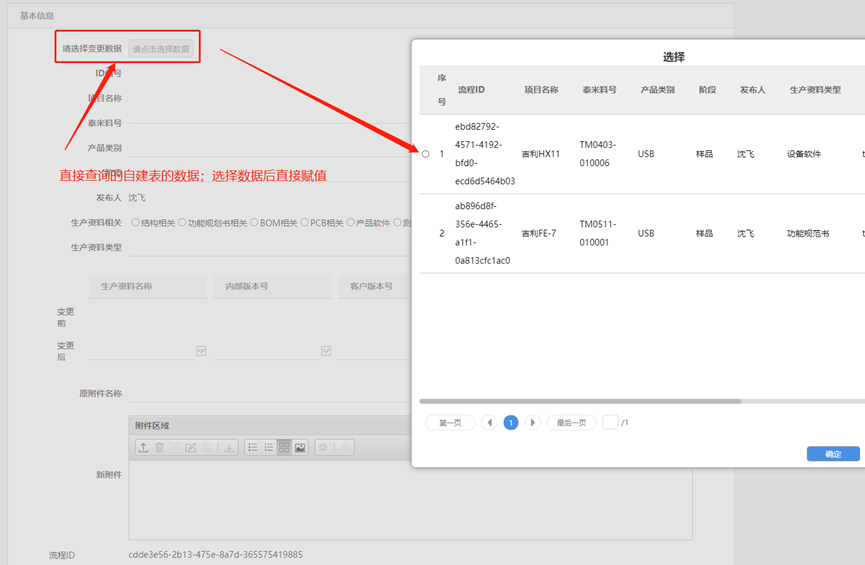The width and height of the screenshot is (865, 565).
Task: Click the edit pencil icon in attachment toolbar
Action: [x=191, y=447]
